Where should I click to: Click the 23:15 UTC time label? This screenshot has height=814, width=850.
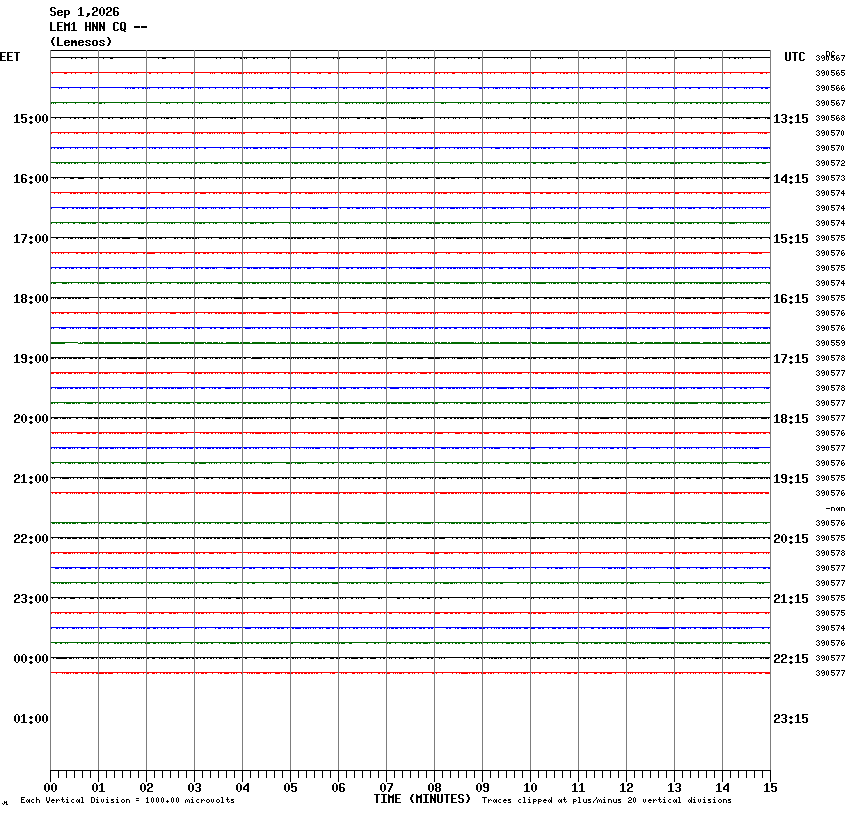[x=790, y=719]
